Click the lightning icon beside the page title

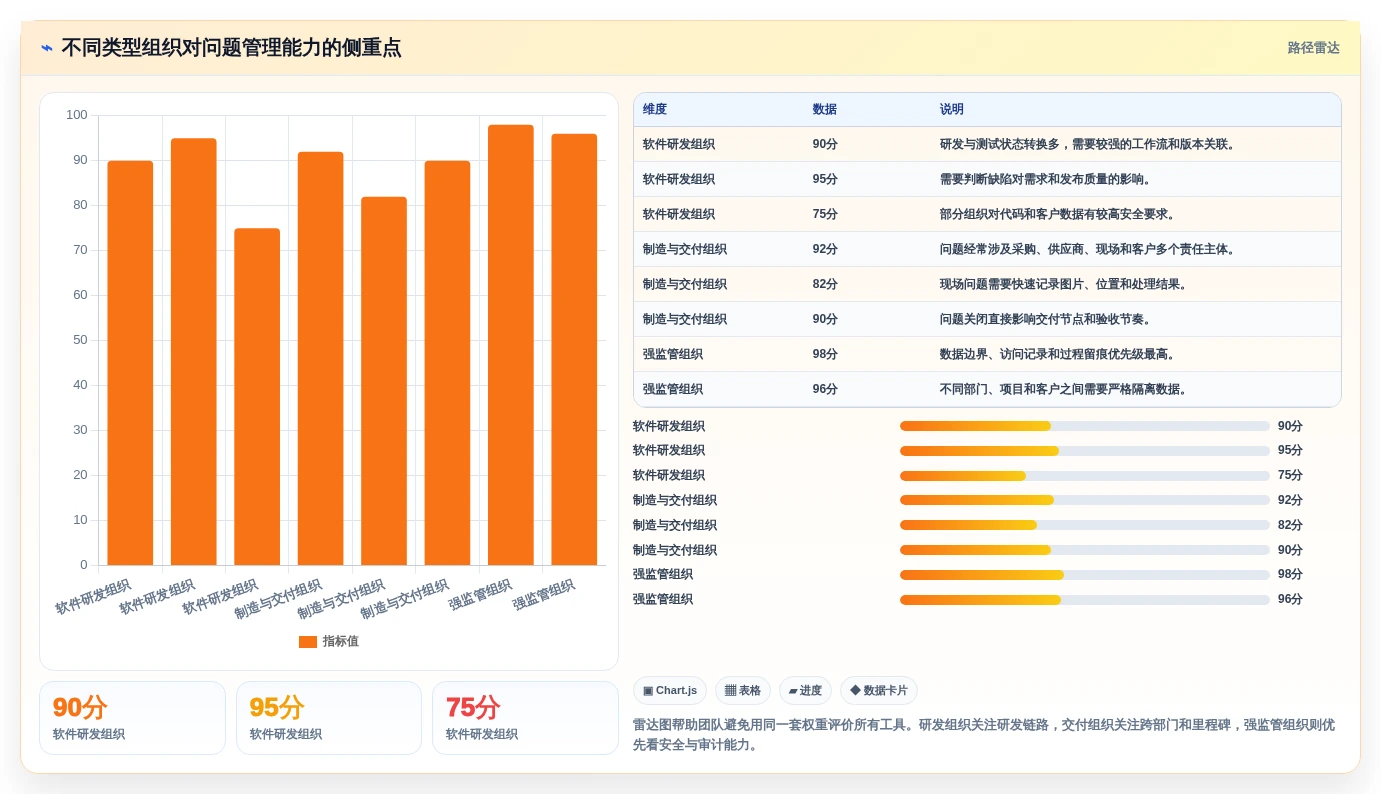[47, 48]
